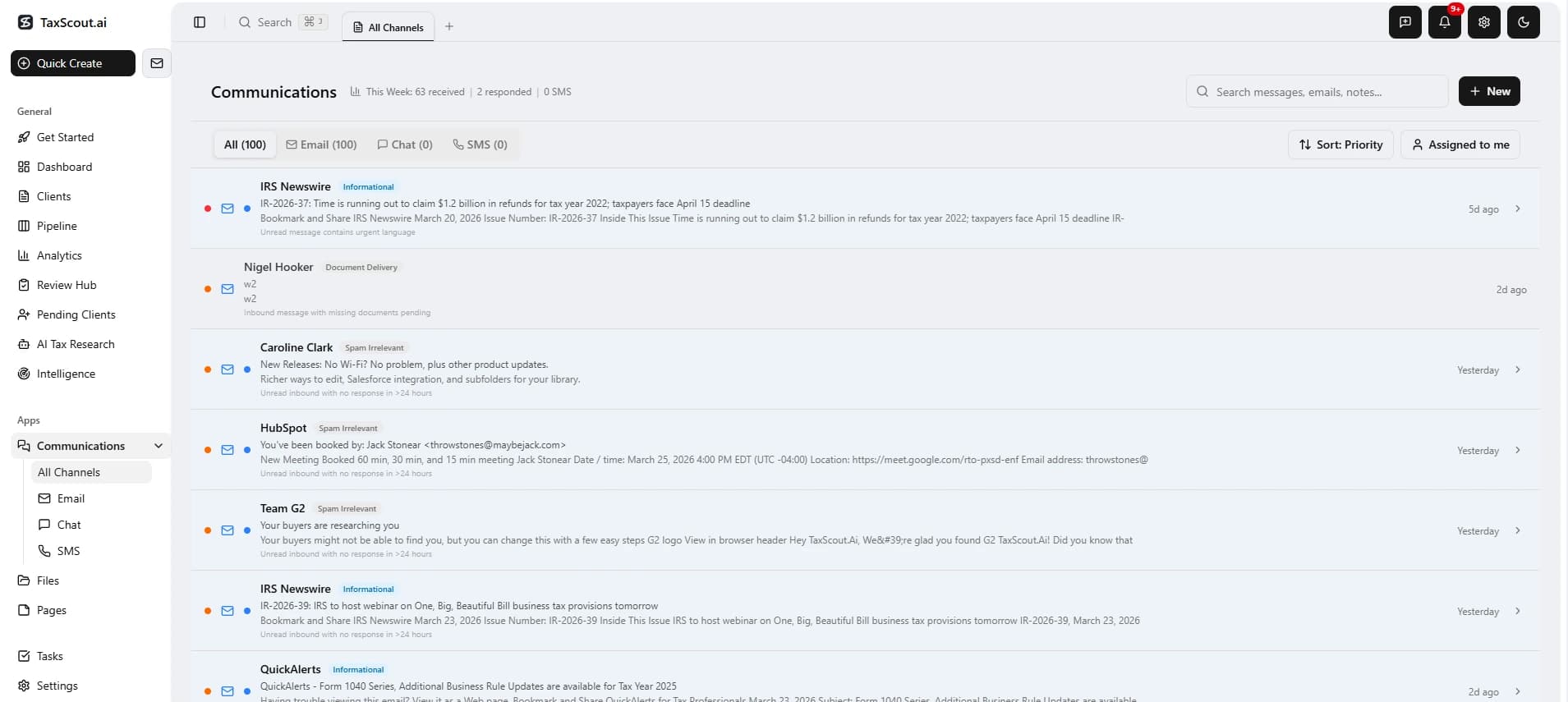Toggle the sidebar panel icon
Image resolution: width=1568 pixels, height=702 pixels.
coord(200,22)
